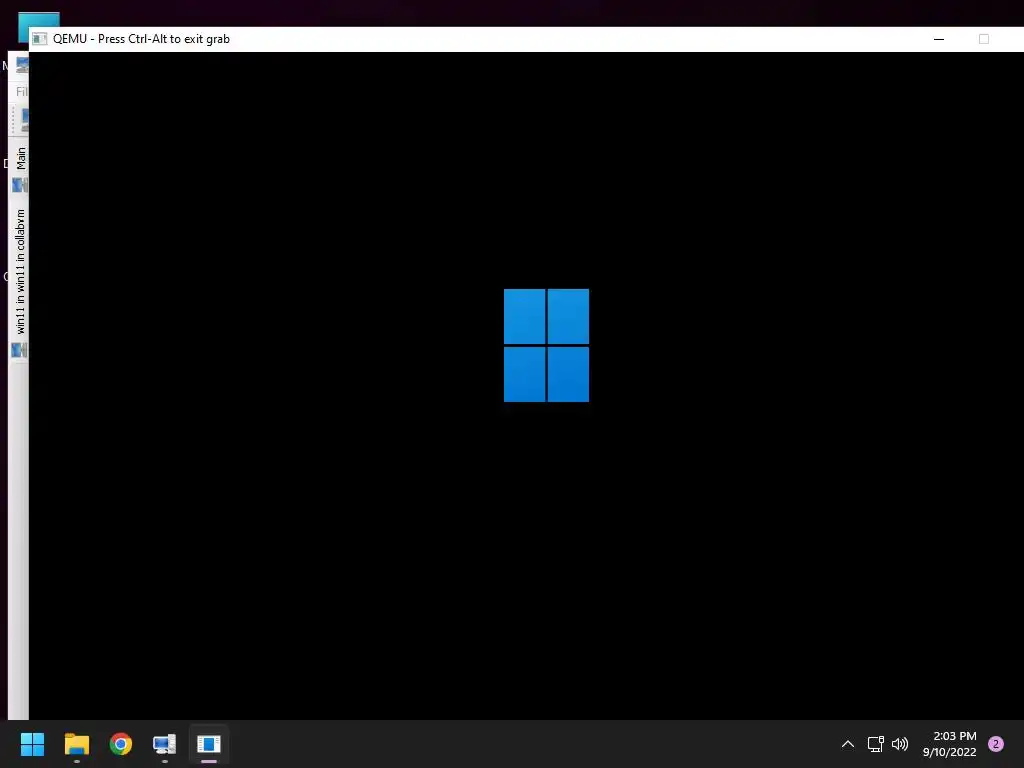Launch Google Chrome from the taskbar
This screenshot has height=768, width=1024.
[121, 744]
